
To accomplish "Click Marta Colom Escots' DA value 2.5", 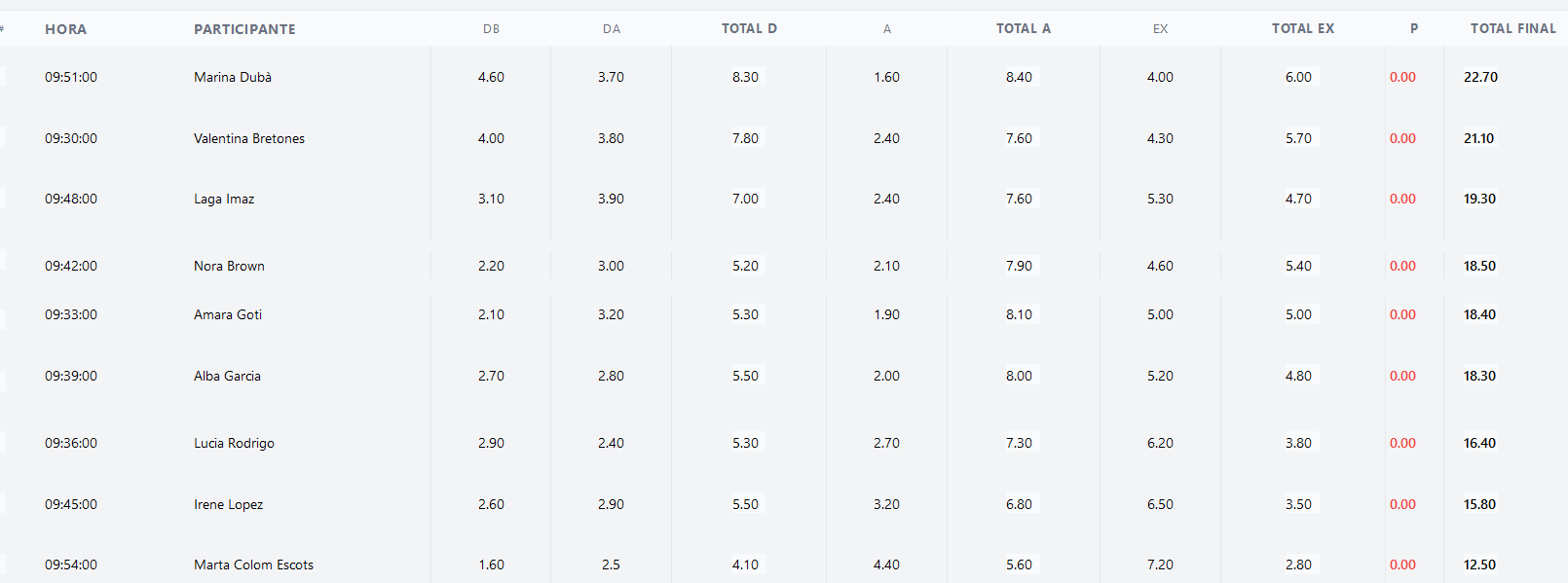I will click(611, 565).
